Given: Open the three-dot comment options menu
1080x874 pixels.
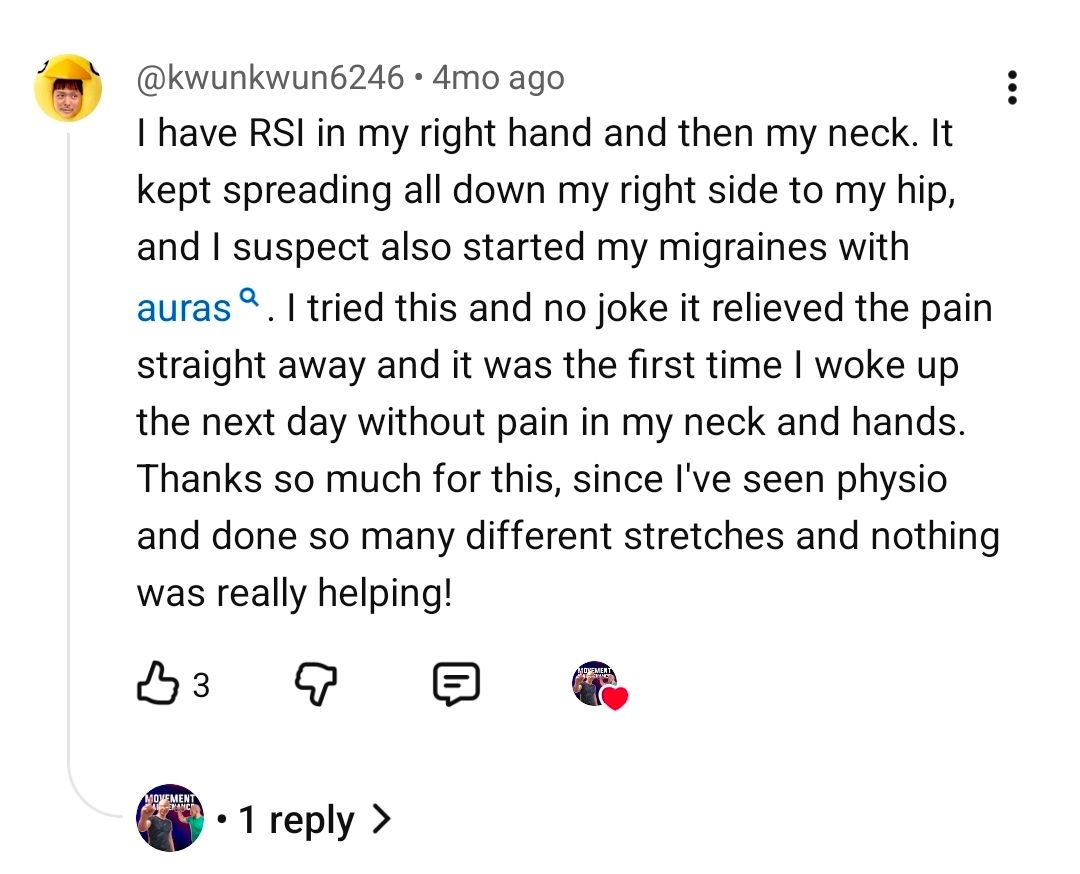Looking at the screenshot, I should [x=1012, y=87].
